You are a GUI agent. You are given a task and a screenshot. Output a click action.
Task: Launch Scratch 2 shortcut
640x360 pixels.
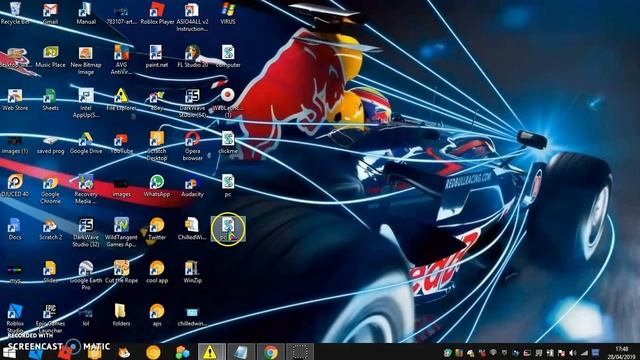pyautogui.click(x=50, y=229)
